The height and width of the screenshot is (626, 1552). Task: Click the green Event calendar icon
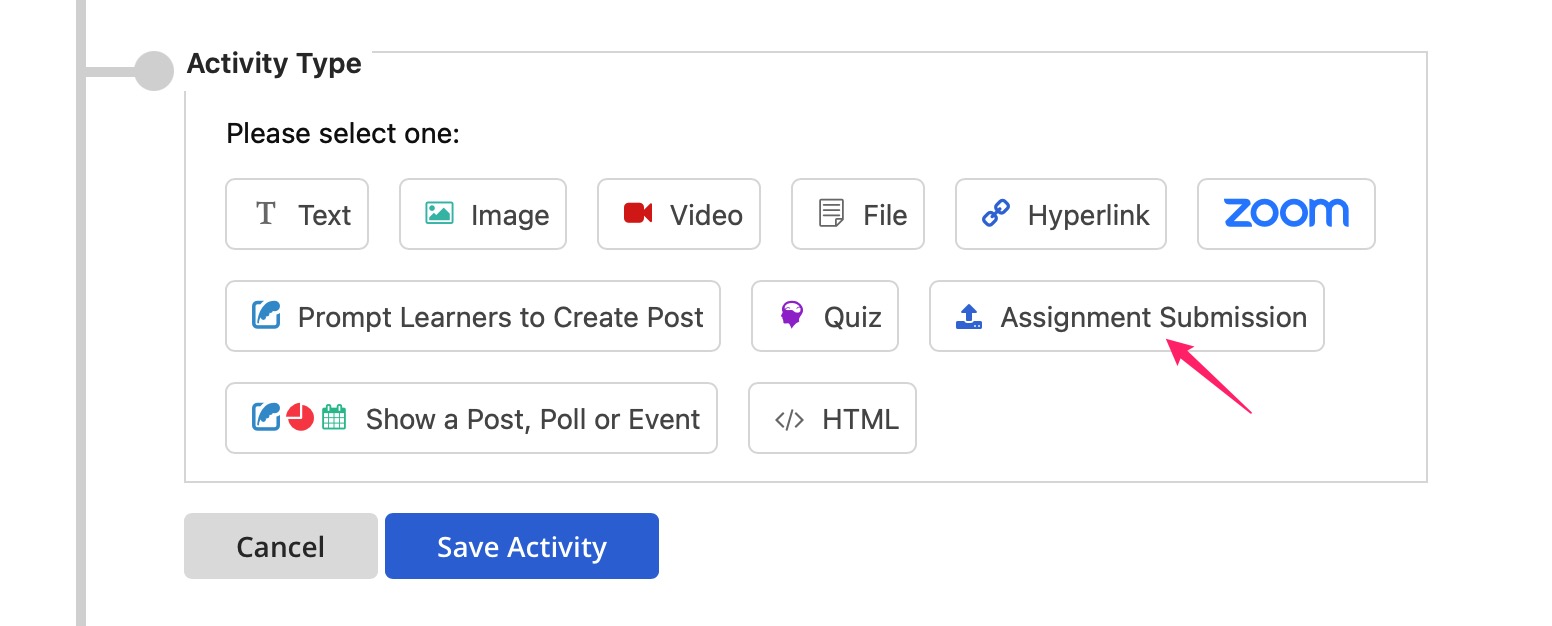pos(334,417)
